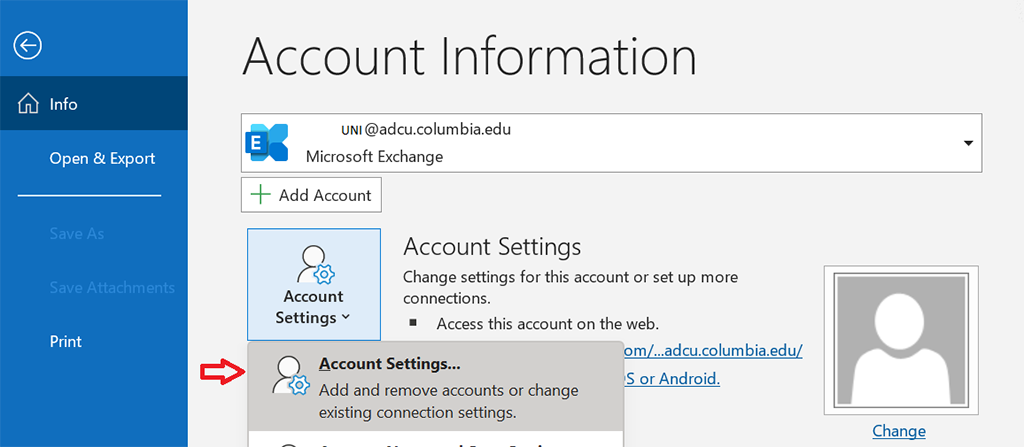
Task: Click the back arrow circle icon
Action: click(27, 46)
